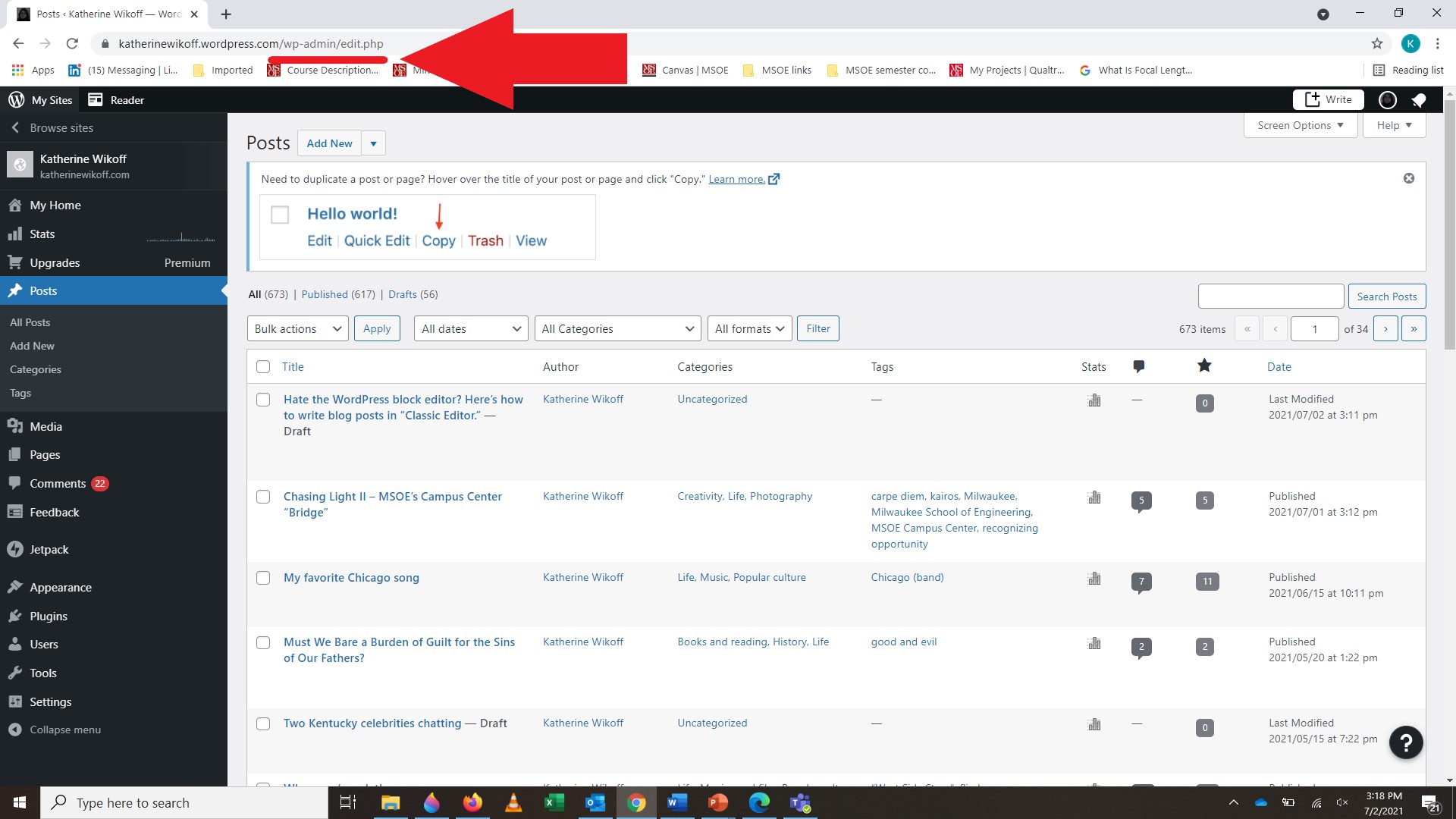Expand the All Categories filter dropdown

[617, 328]
